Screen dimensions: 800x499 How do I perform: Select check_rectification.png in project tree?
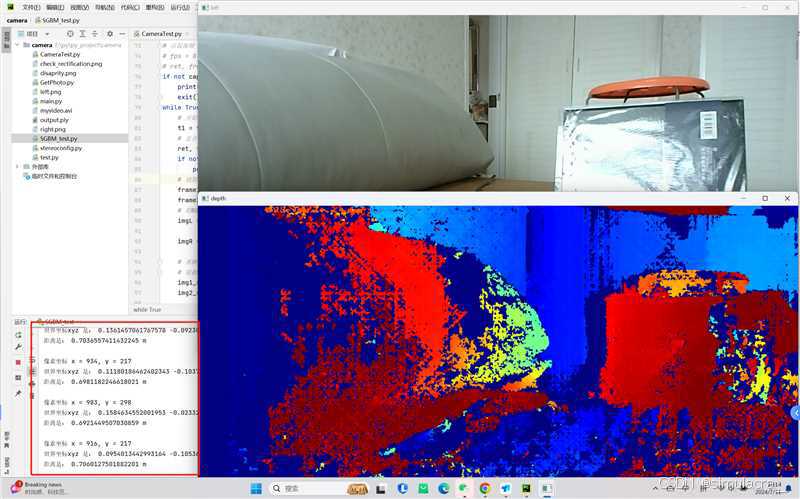[71, 64]
